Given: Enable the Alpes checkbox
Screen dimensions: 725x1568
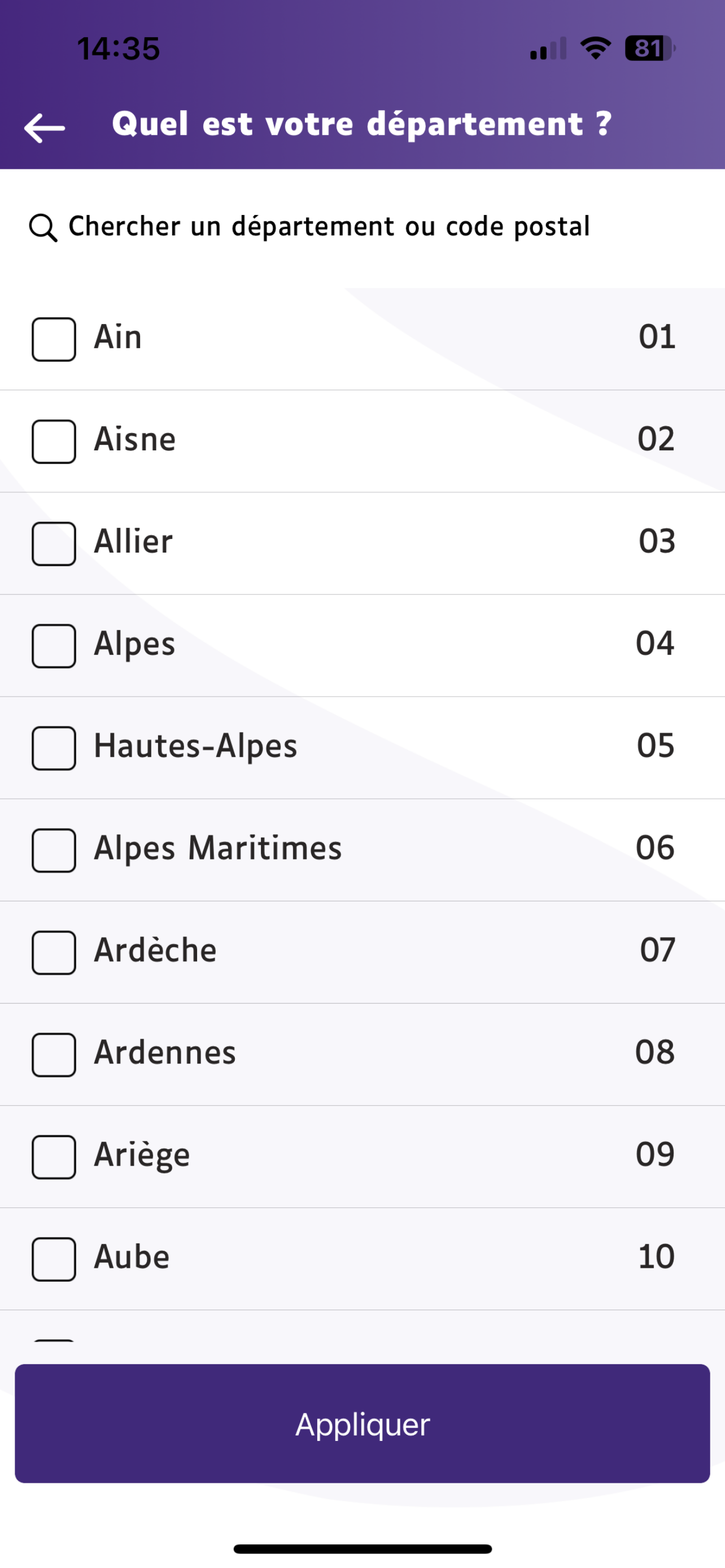Looking at the screenshot, I should tap(54, 646).
